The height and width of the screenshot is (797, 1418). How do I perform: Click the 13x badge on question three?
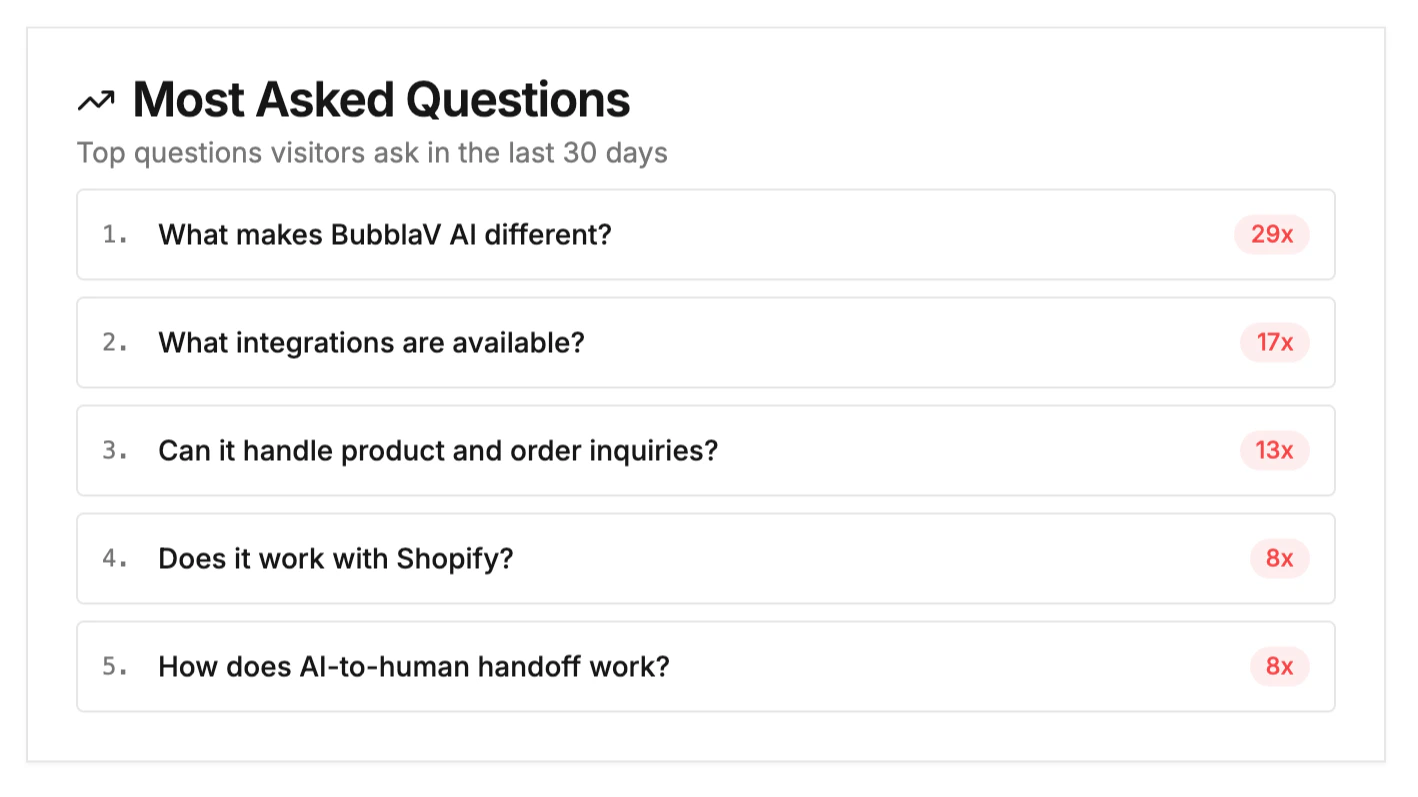[1274, 450]
